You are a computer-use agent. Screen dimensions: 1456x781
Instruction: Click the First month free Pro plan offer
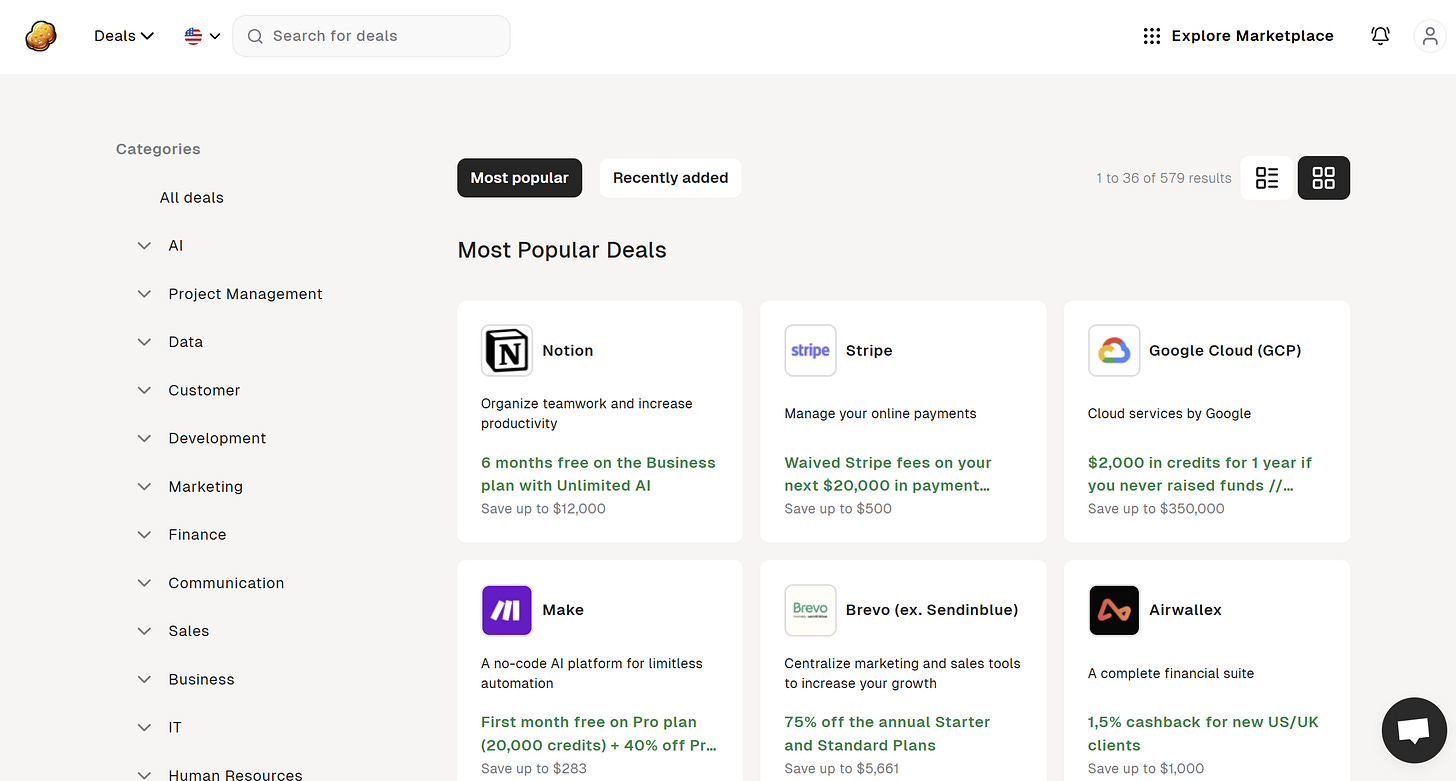(599, 734)
